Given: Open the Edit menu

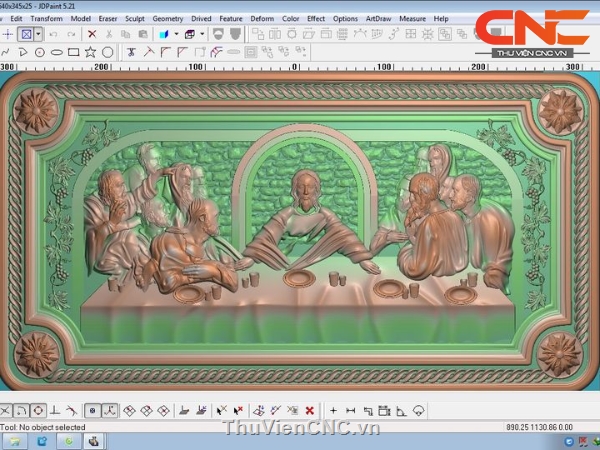Looking at the screenshot, I should tap(16, 18).
